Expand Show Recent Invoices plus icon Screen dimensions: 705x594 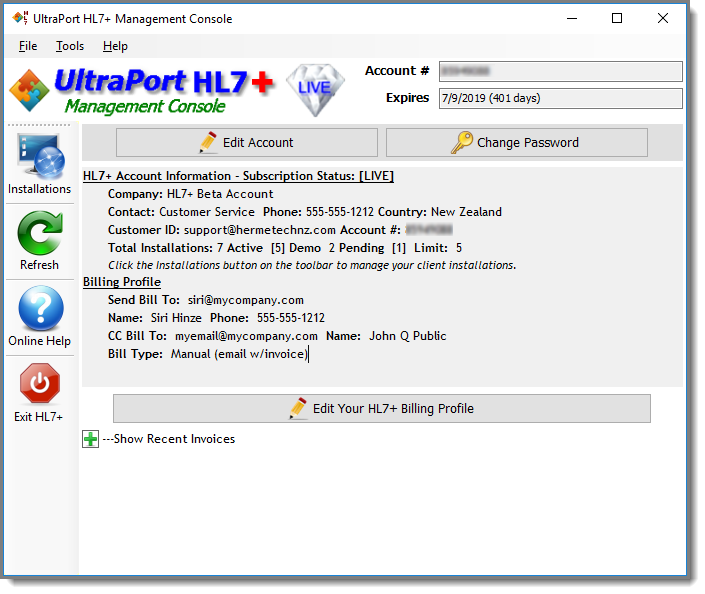coord(90,439)
